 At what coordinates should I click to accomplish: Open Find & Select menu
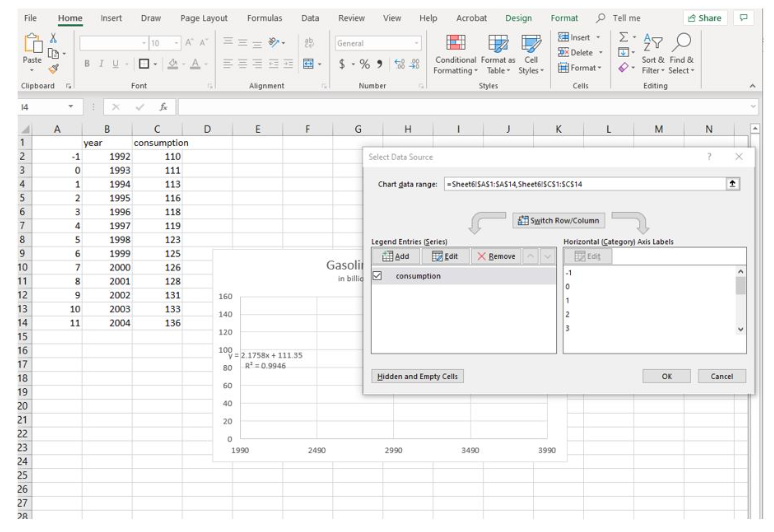tap(681, 54)
